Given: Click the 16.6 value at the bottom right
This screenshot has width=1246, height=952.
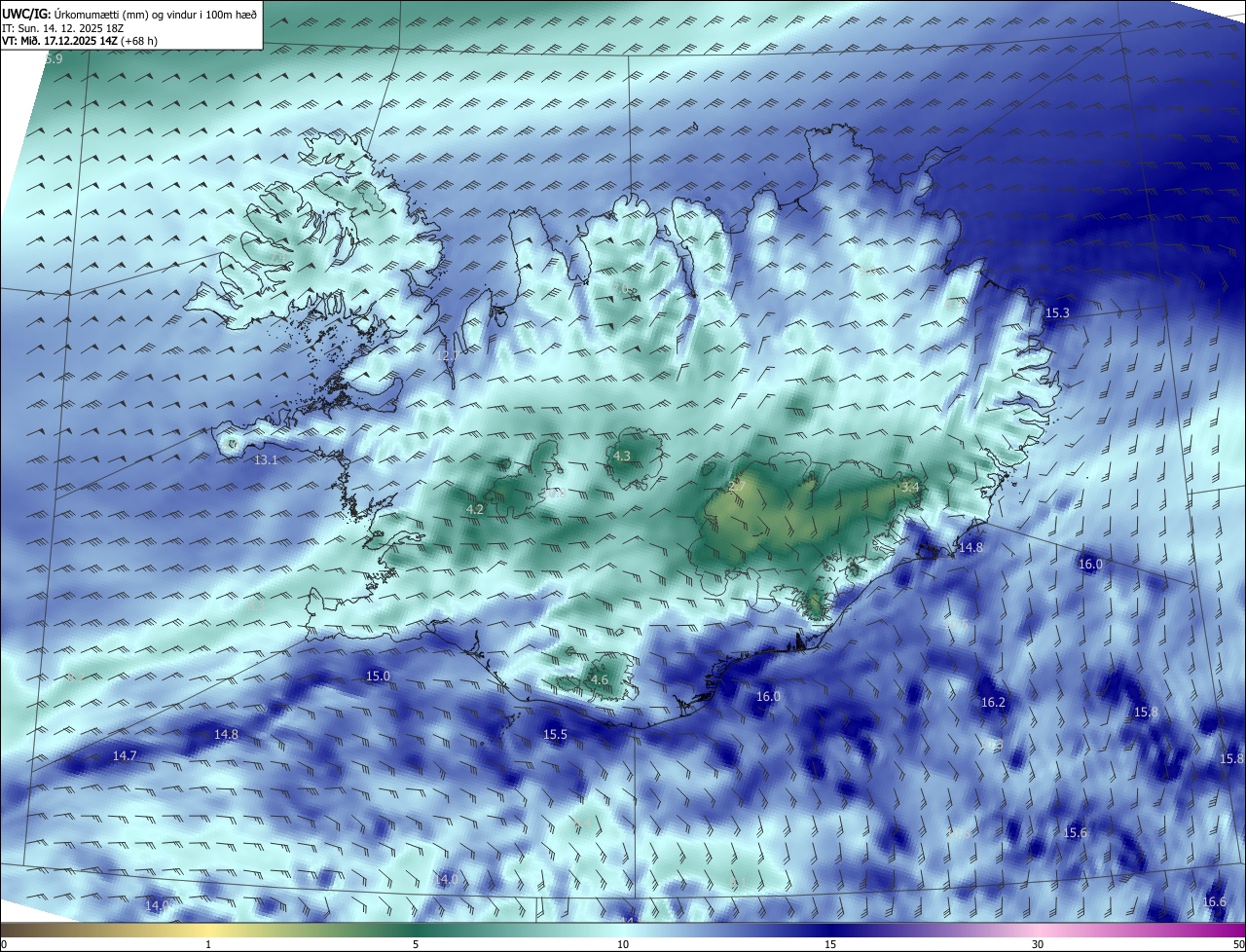Looking at the screenshot, I should click(1215, 902).
